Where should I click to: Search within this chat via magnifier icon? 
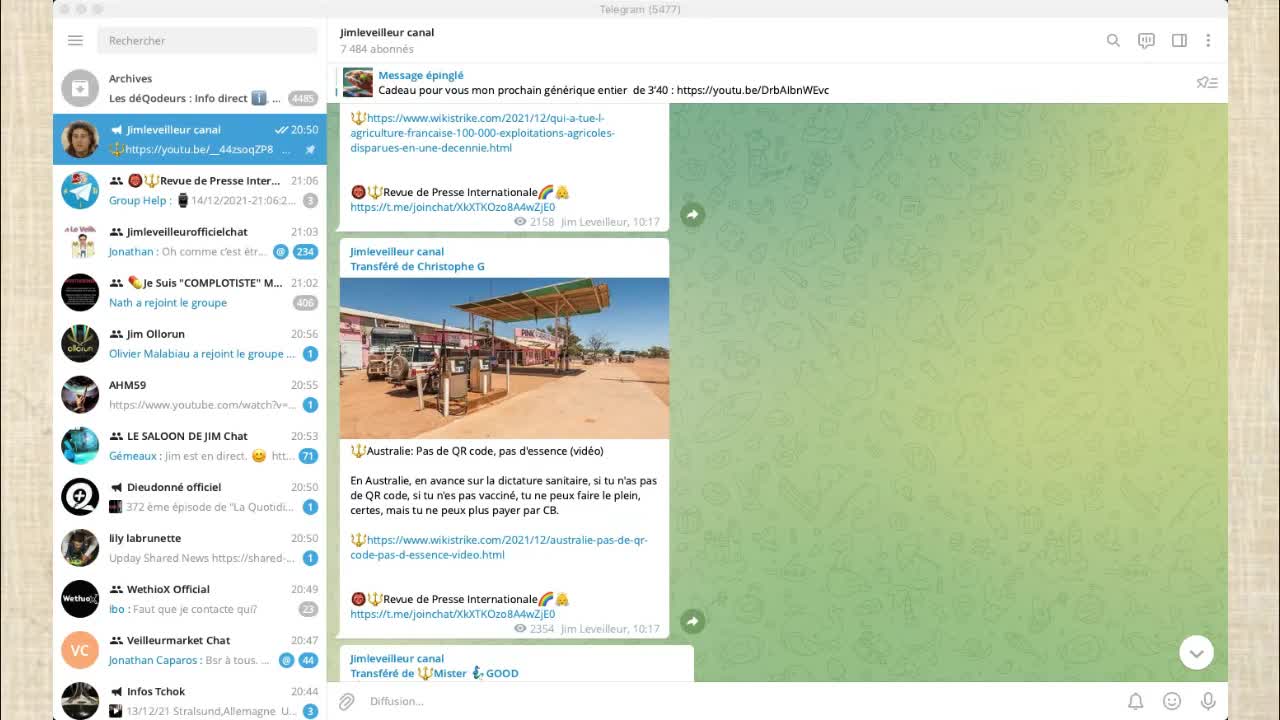1113,40
